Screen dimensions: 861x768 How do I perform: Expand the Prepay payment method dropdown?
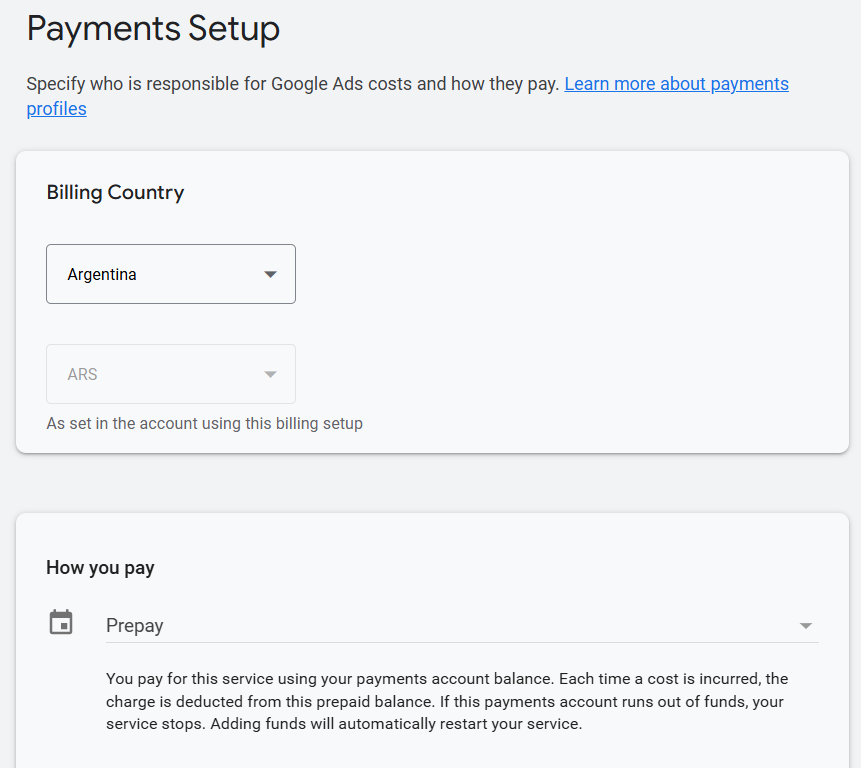click(460, 626)
